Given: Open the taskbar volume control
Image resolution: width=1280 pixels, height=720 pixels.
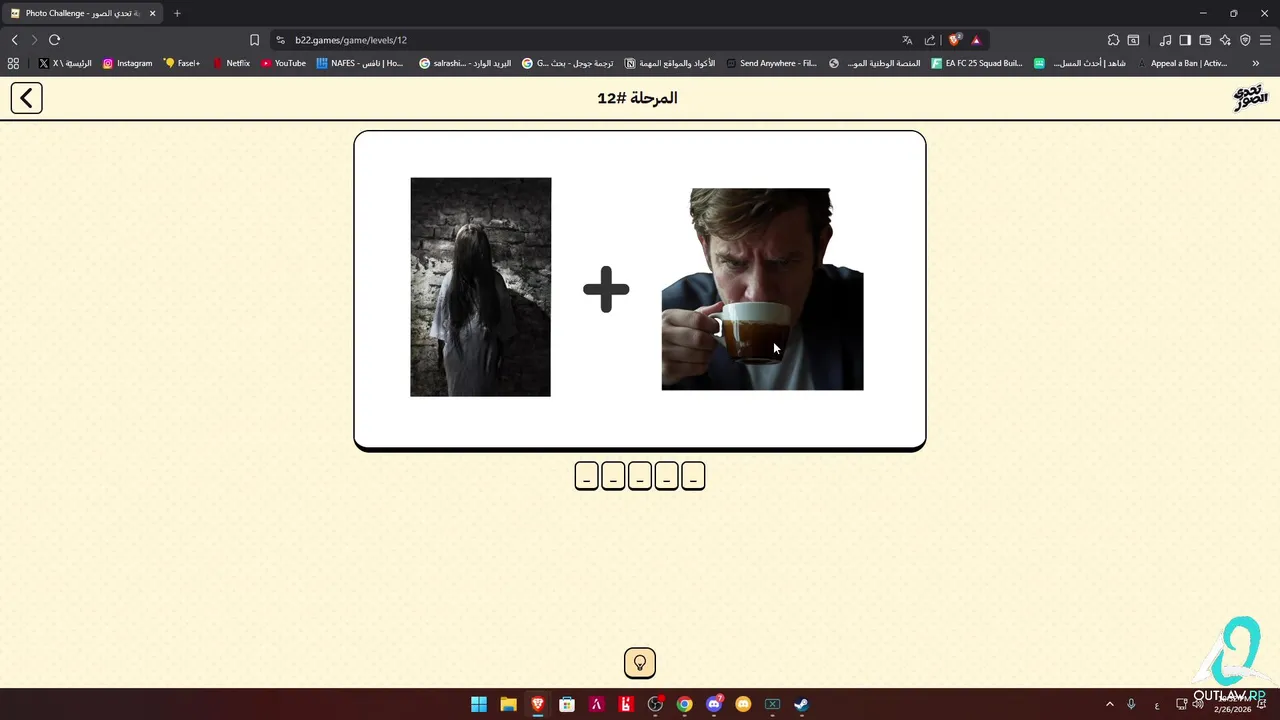Looking at the screenshot, I should 1198,704.
